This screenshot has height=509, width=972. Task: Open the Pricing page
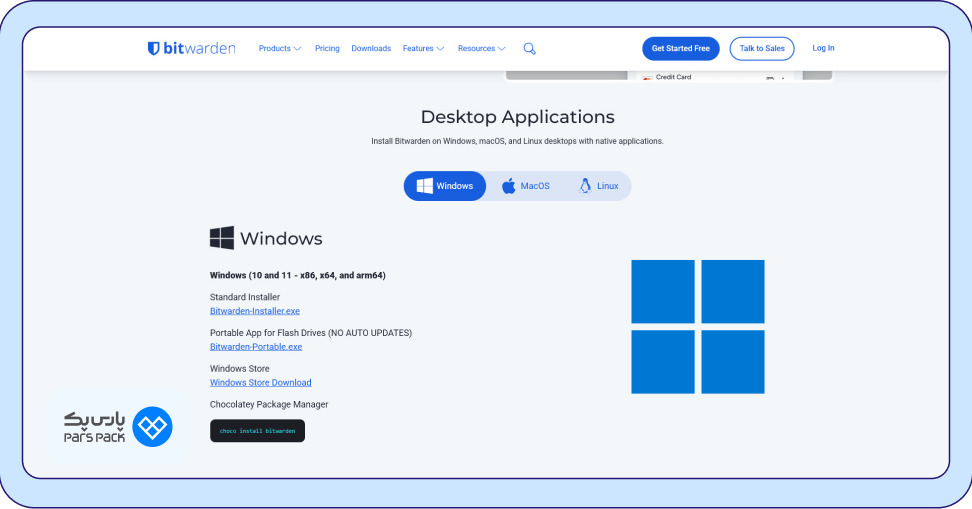327,48
